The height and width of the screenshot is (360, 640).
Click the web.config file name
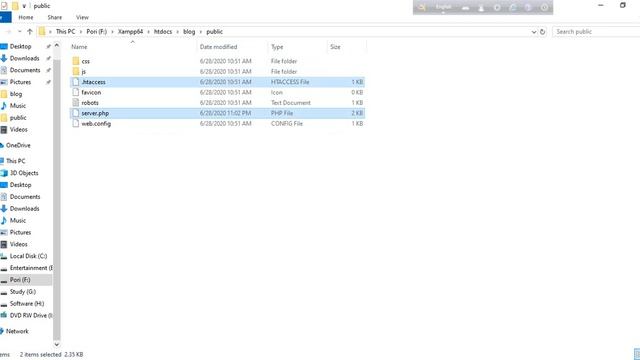96,124
